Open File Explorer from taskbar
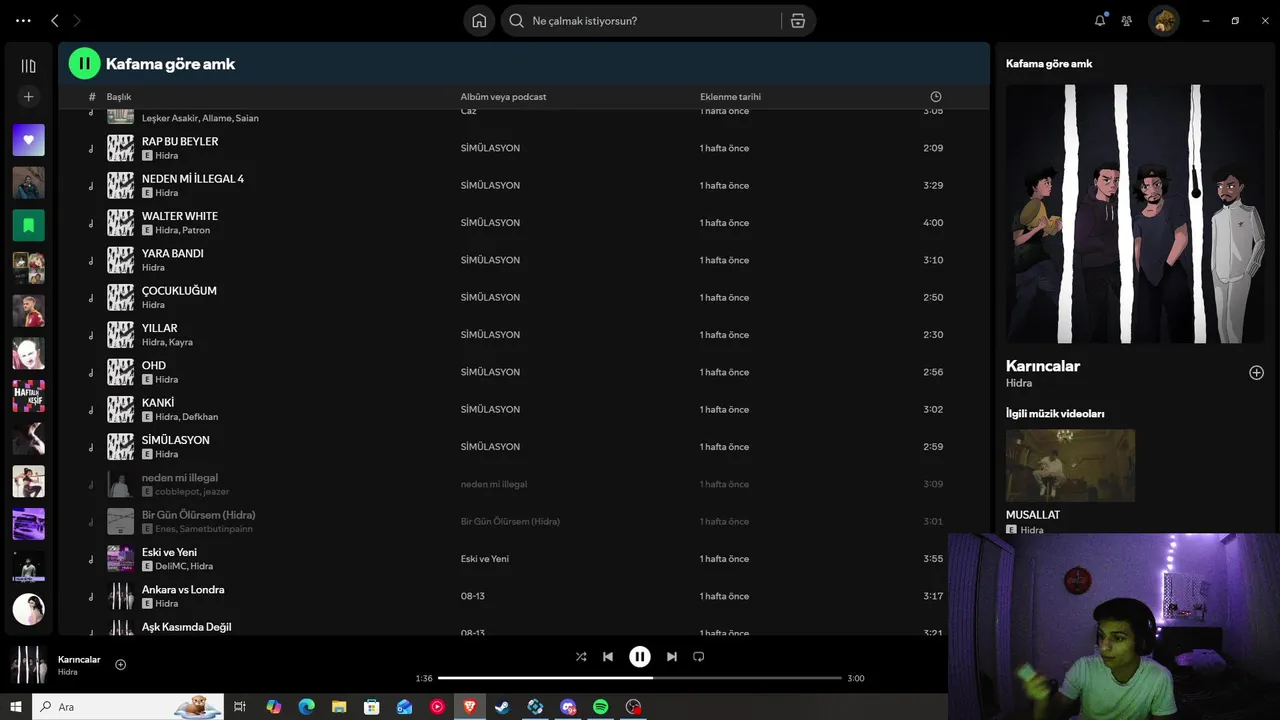The height and width of the screenshot is (720, 1280). pyautogui.click(x=339, y=707)
